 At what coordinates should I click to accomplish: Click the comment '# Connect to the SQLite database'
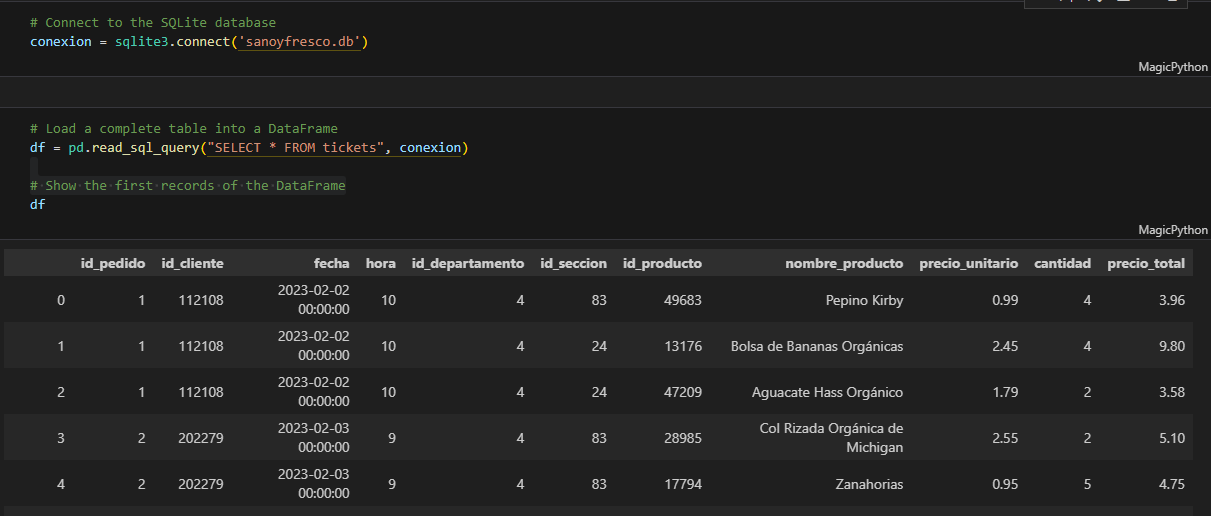153,22
